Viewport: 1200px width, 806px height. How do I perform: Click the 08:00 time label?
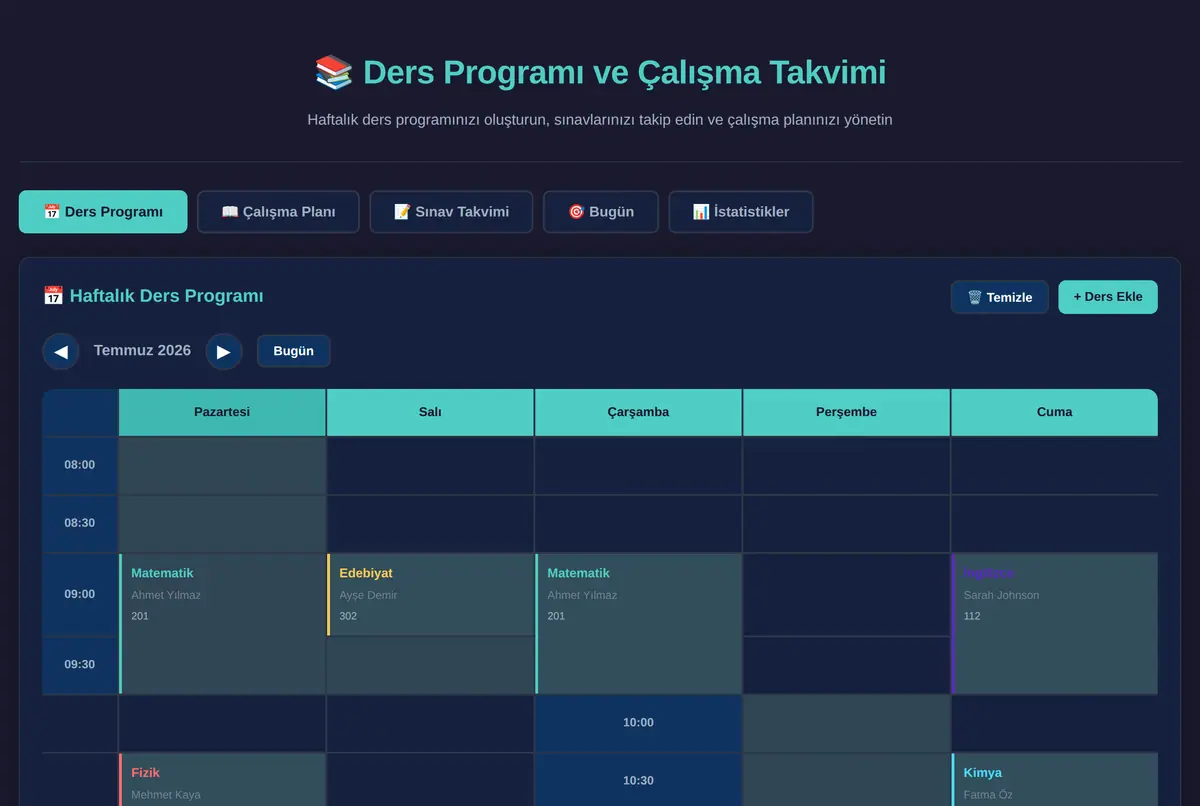pos(80,465)
